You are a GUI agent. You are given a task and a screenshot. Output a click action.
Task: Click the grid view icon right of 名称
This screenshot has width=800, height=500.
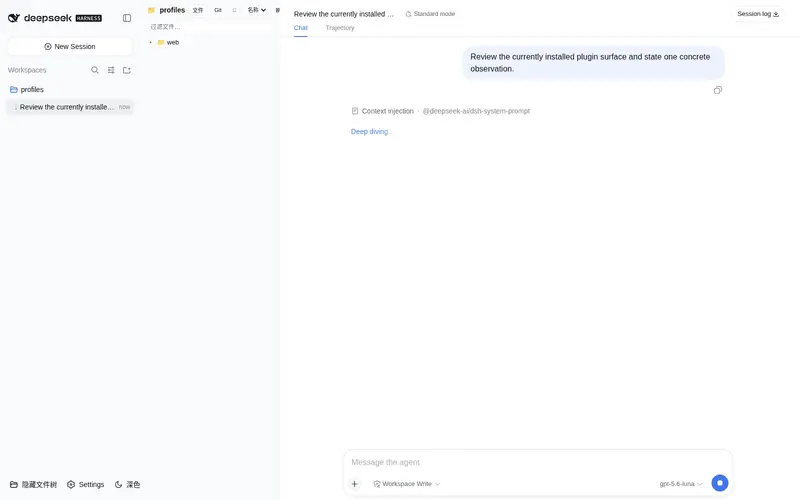[x=278, y=10]
